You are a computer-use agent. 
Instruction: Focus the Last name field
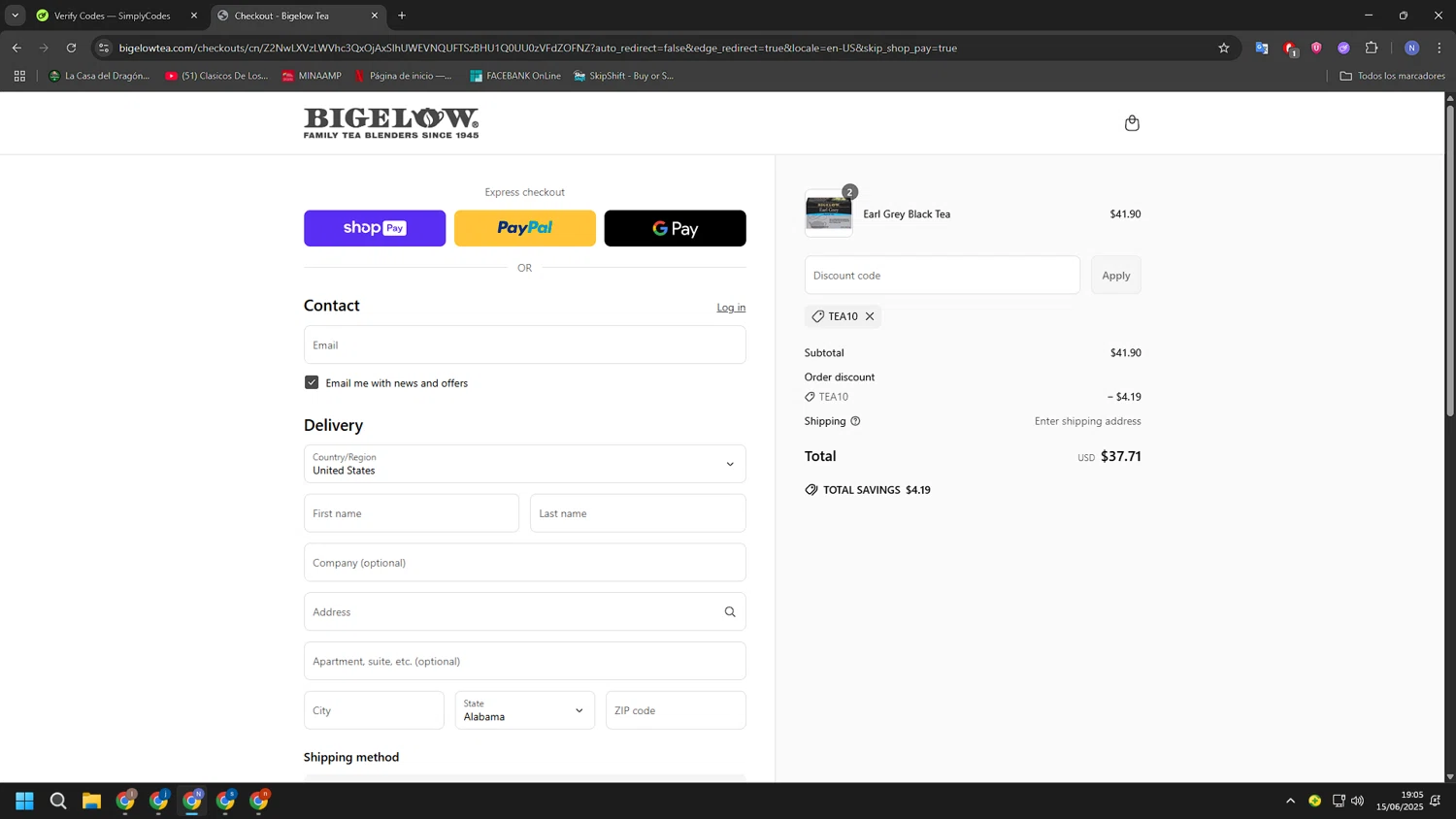point(638,513)
